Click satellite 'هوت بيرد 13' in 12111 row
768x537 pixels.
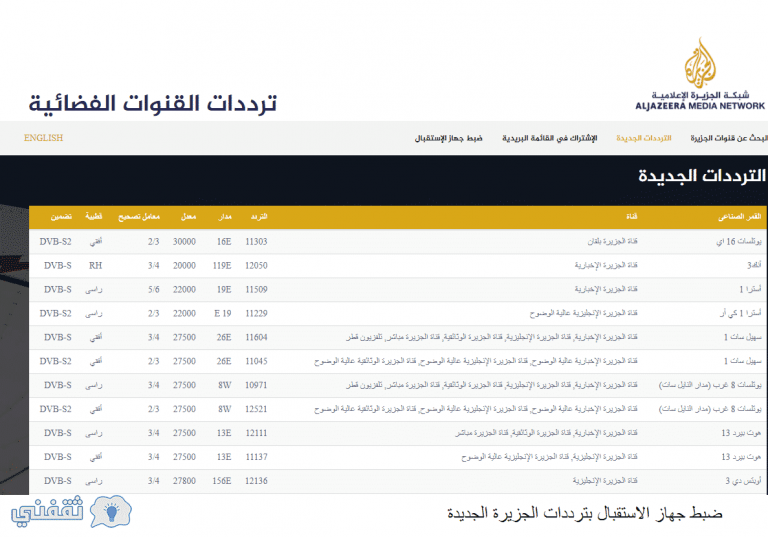click(741, 433)
